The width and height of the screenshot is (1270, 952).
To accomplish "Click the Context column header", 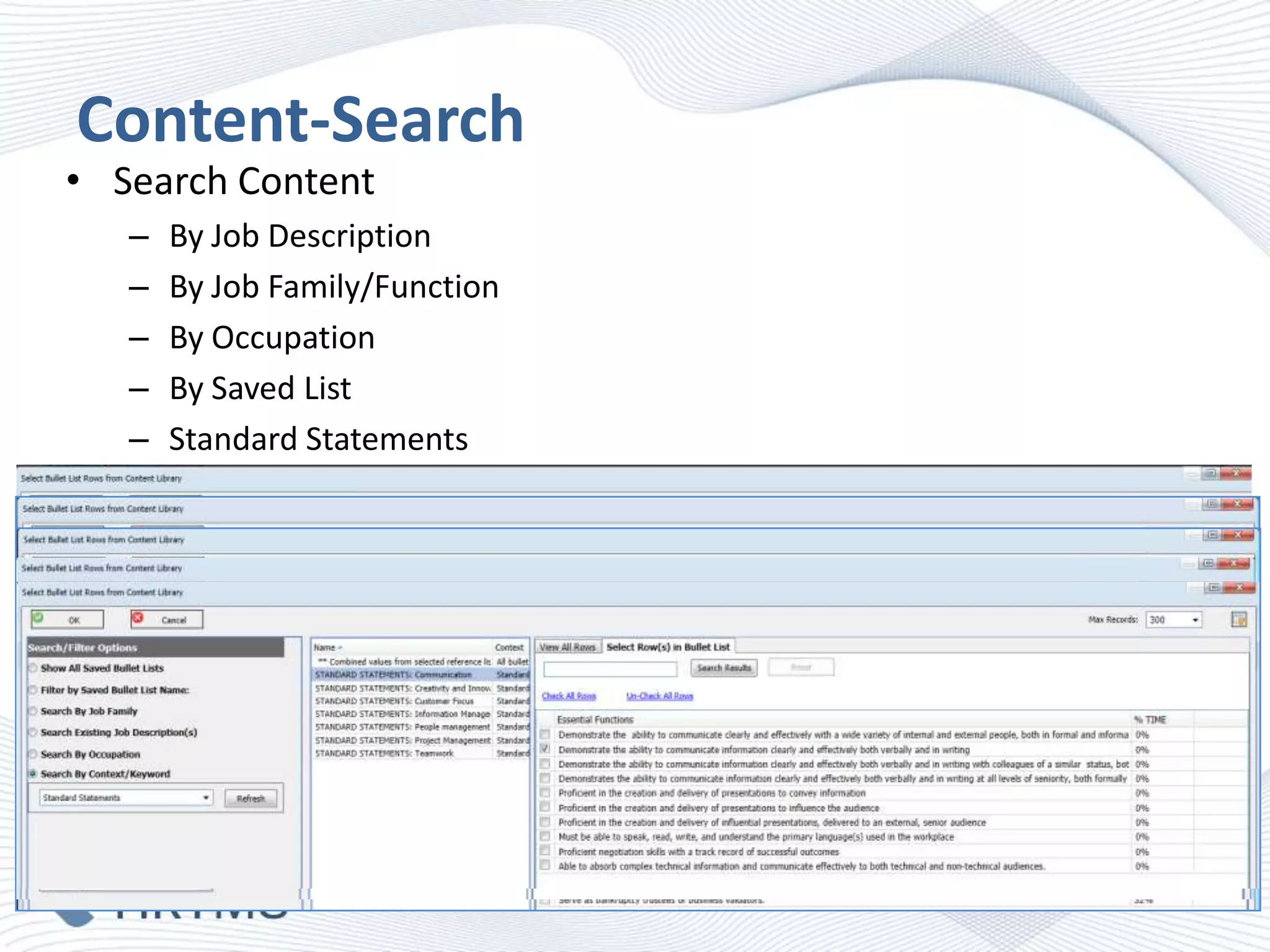I will tap(510, 647).
